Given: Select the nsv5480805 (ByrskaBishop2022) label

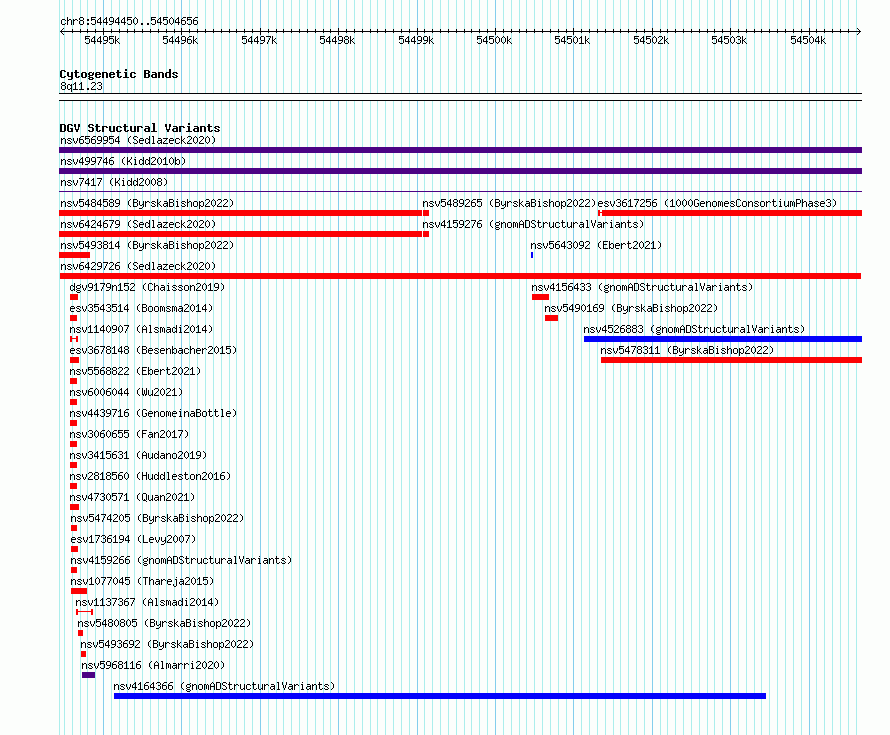Looking at the screenshot, I should 164,623.
